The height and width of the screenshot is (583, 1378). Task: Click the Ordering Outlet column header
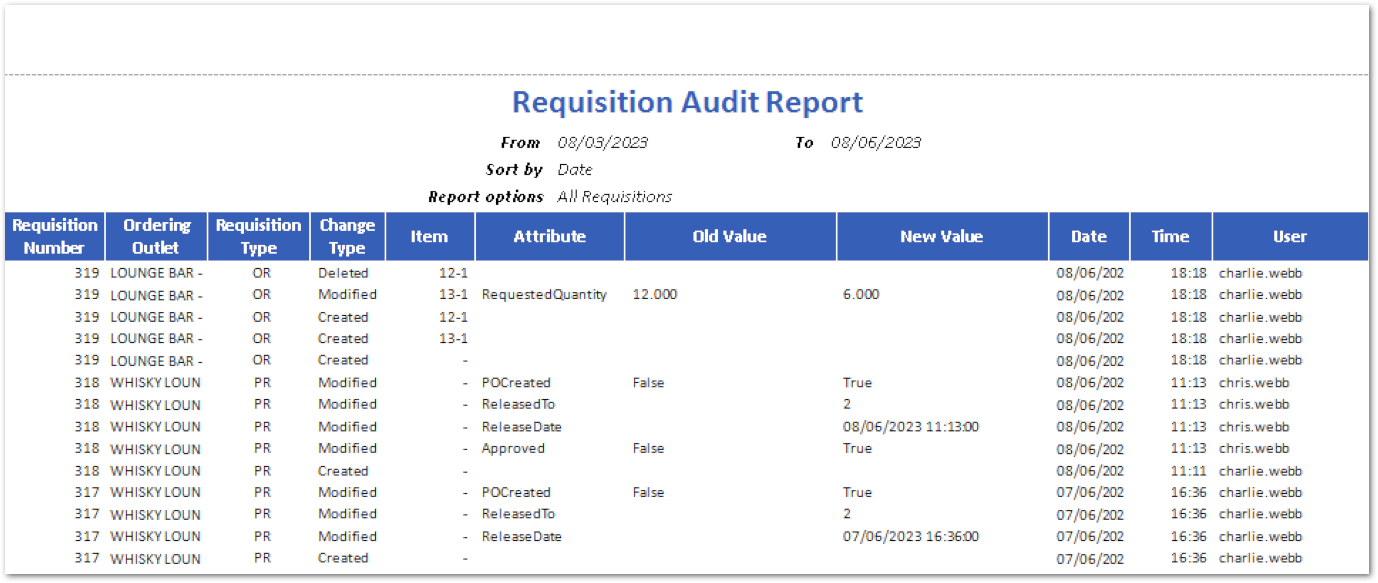pos(156,236)
